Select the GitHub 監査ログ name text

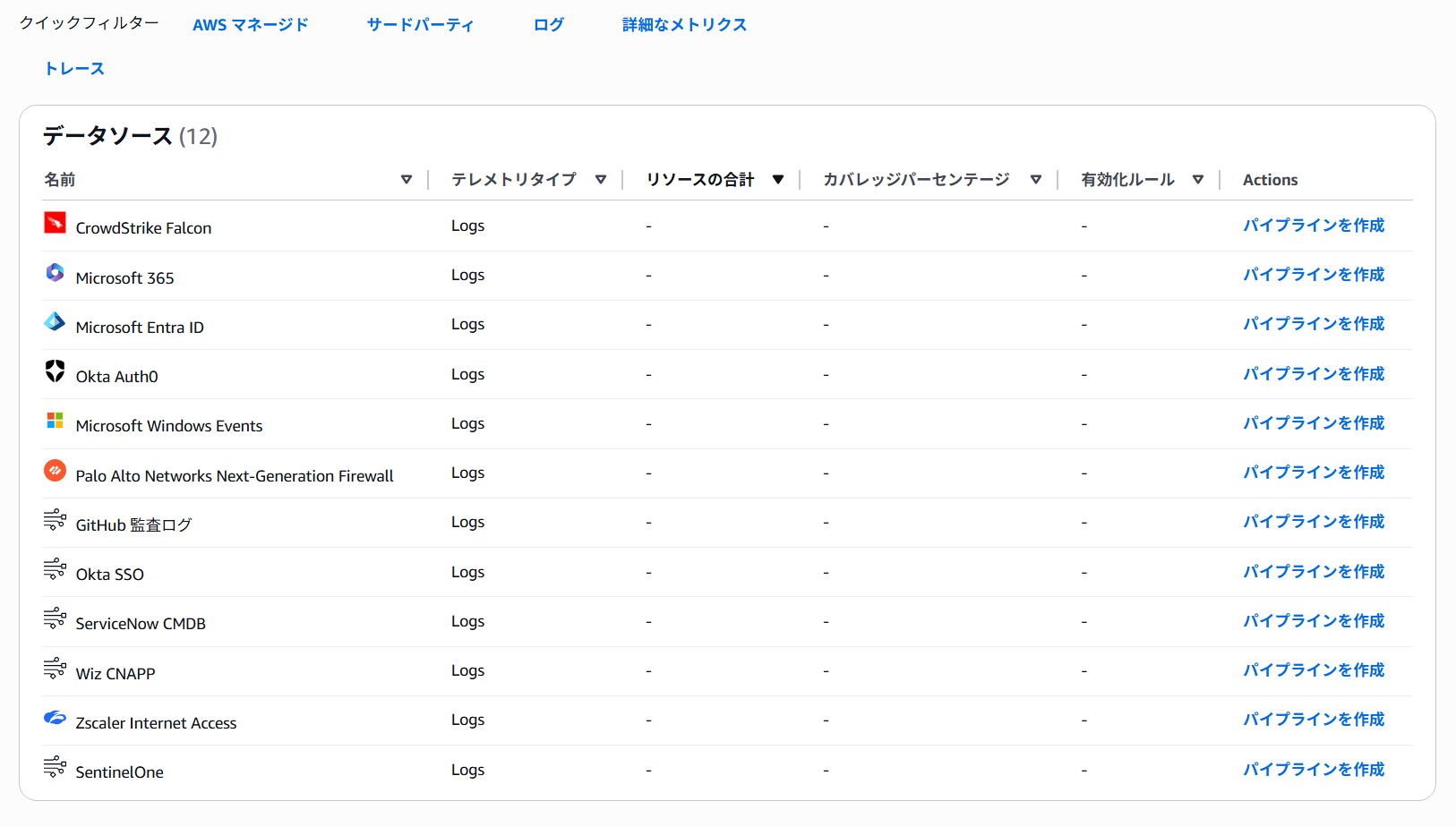click(x=133, y=525)
